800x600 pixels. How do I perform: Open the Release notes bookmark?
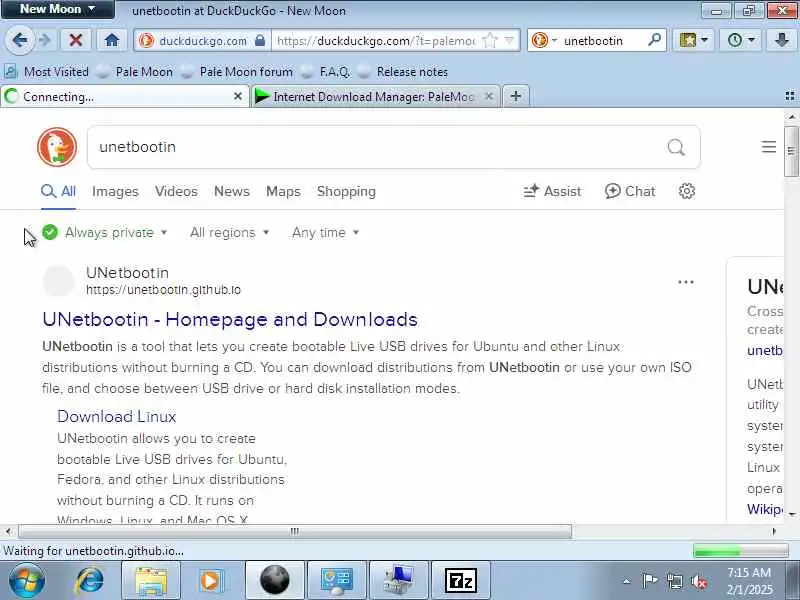403,72
